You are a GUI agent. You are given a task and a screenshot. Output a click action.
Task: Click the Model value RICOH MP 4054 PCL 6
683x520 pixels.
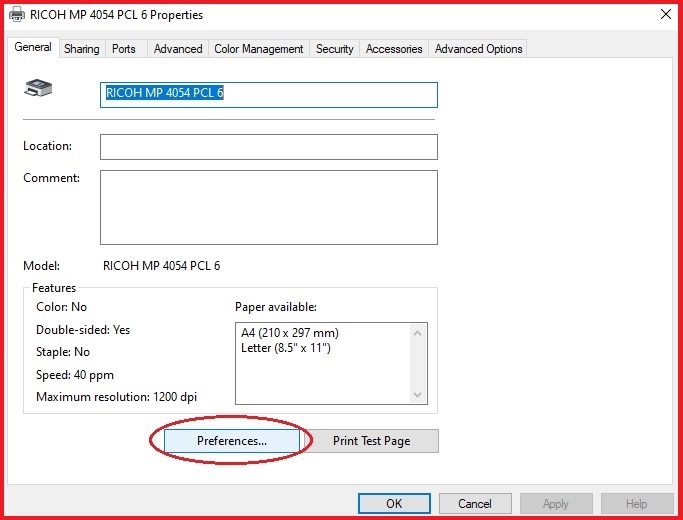click(x=162, y=266)
